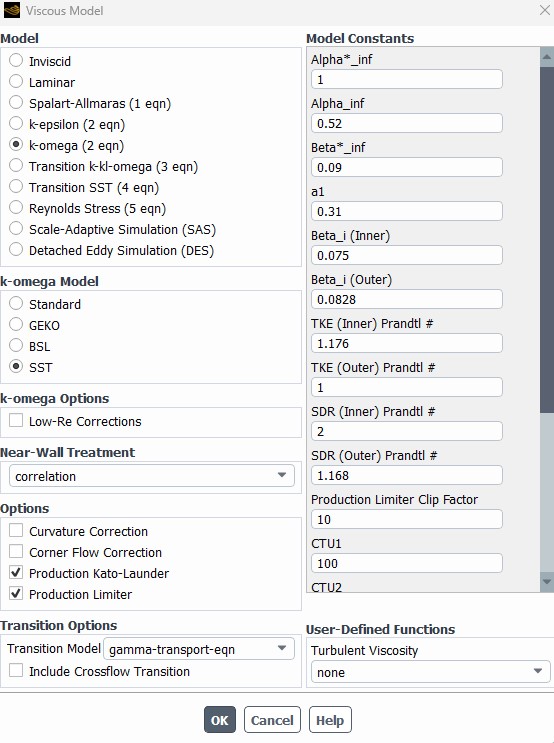Screen dimensions: 554x743
Task: Click Cancel to discard changes
Action: pyautogui.click(x=272, y=720)
